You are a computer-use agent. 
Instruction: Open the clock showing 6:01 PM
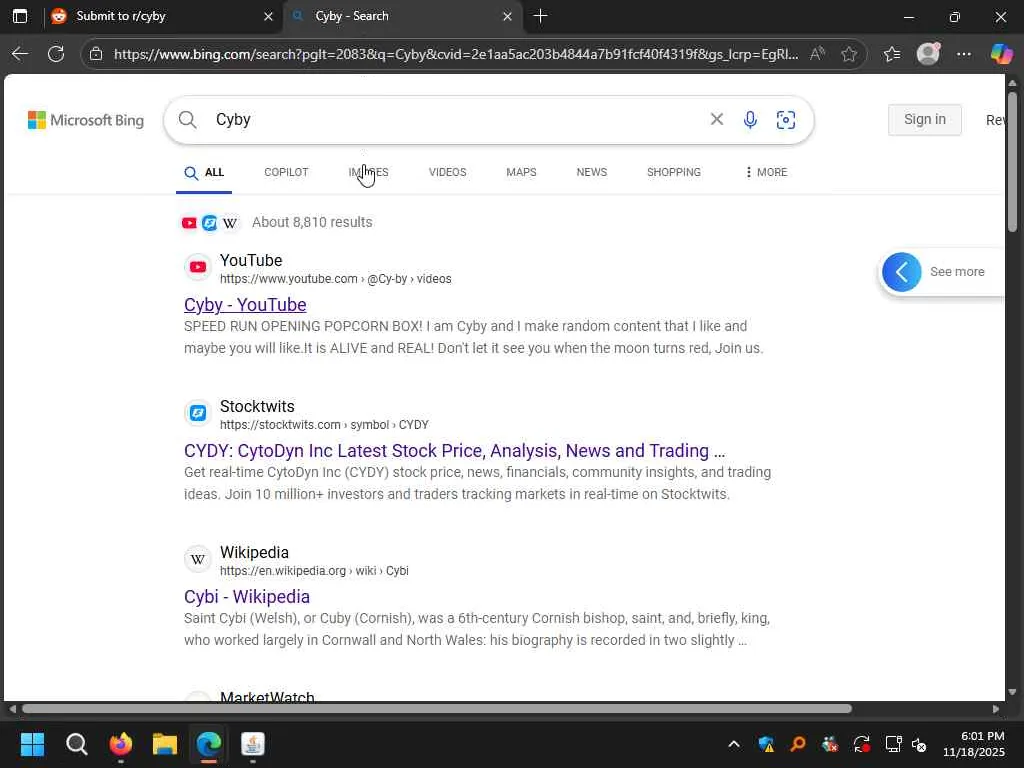point(974,744)
